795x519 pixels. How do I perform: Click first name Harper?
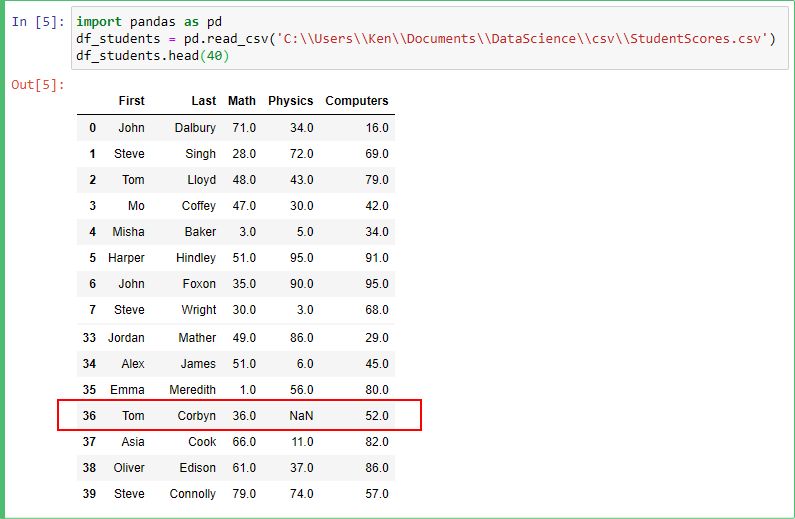126,258
